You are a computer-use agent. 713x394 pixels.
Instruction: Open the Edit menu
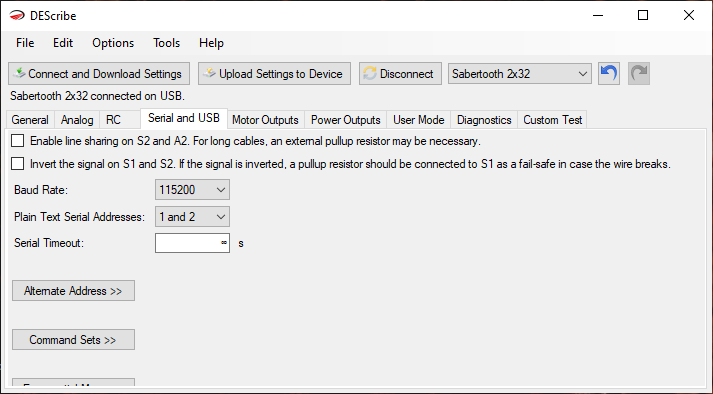point(63,43)
